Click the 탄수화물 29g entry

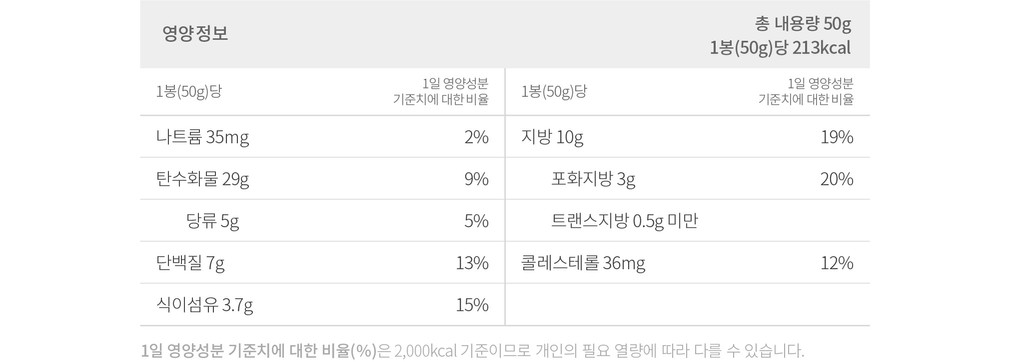pyautogui.click(x=322, y=179)
